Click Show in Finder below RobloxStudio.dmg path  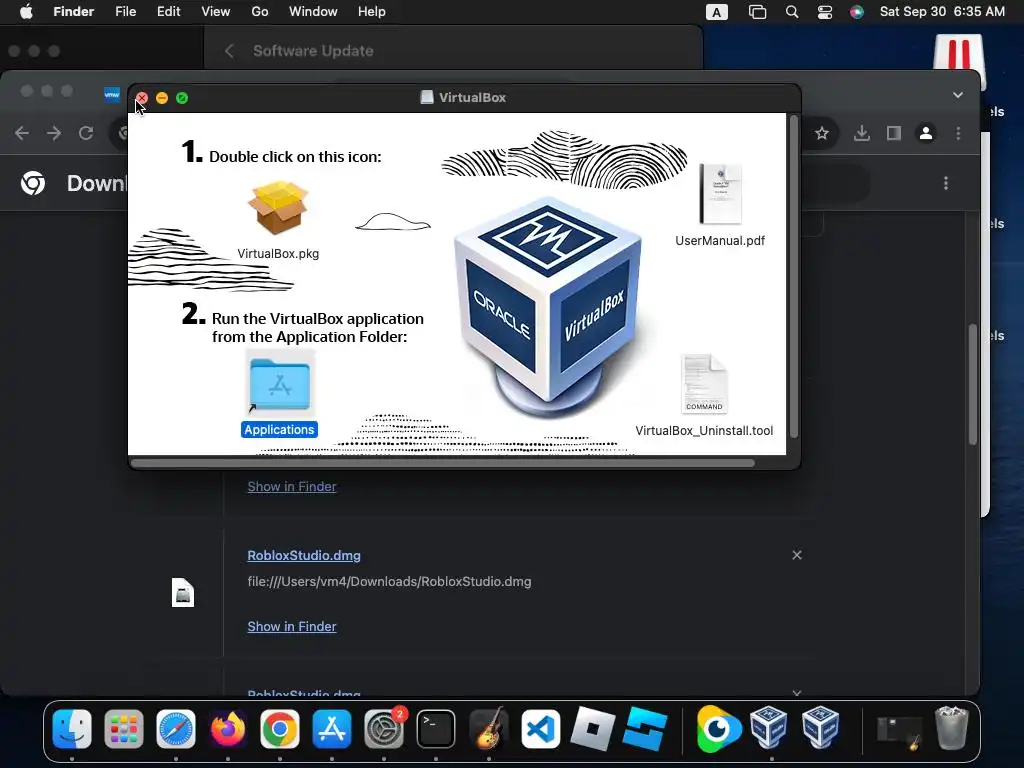click(x=292, y=626)
